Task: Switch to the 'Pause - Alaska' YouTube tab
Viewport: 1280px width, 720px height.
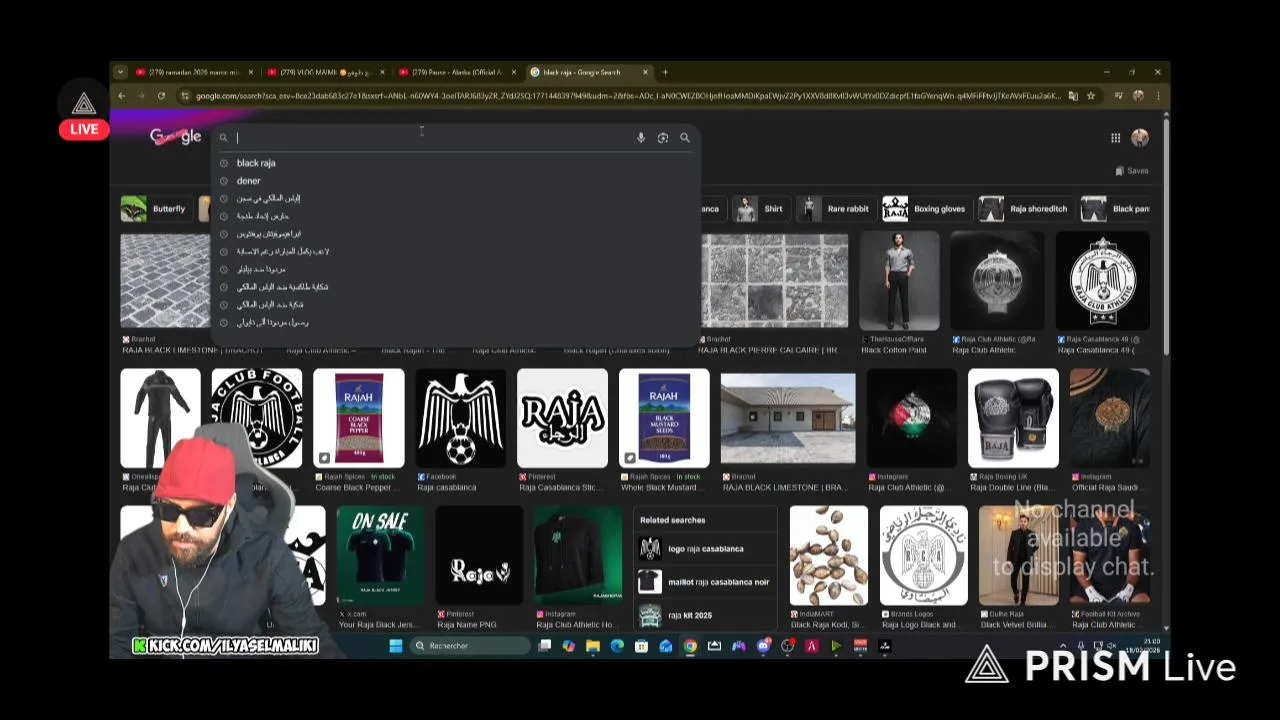Action: (x=457, y=72)
